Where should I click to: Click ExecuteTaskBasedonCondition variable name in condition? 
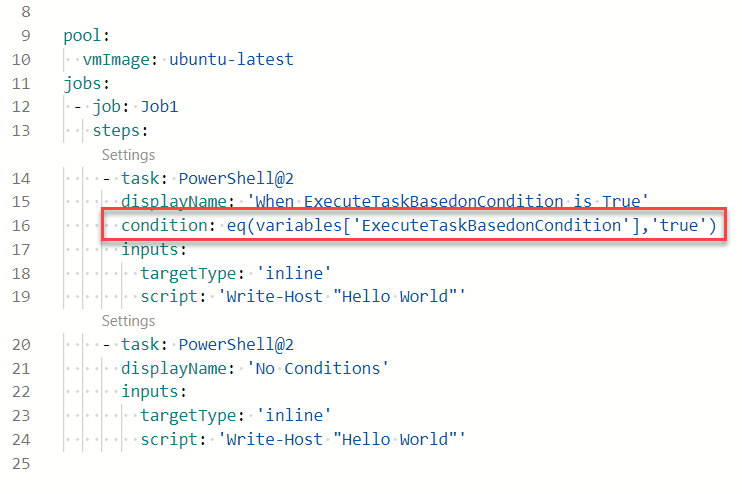click(491, 225)
